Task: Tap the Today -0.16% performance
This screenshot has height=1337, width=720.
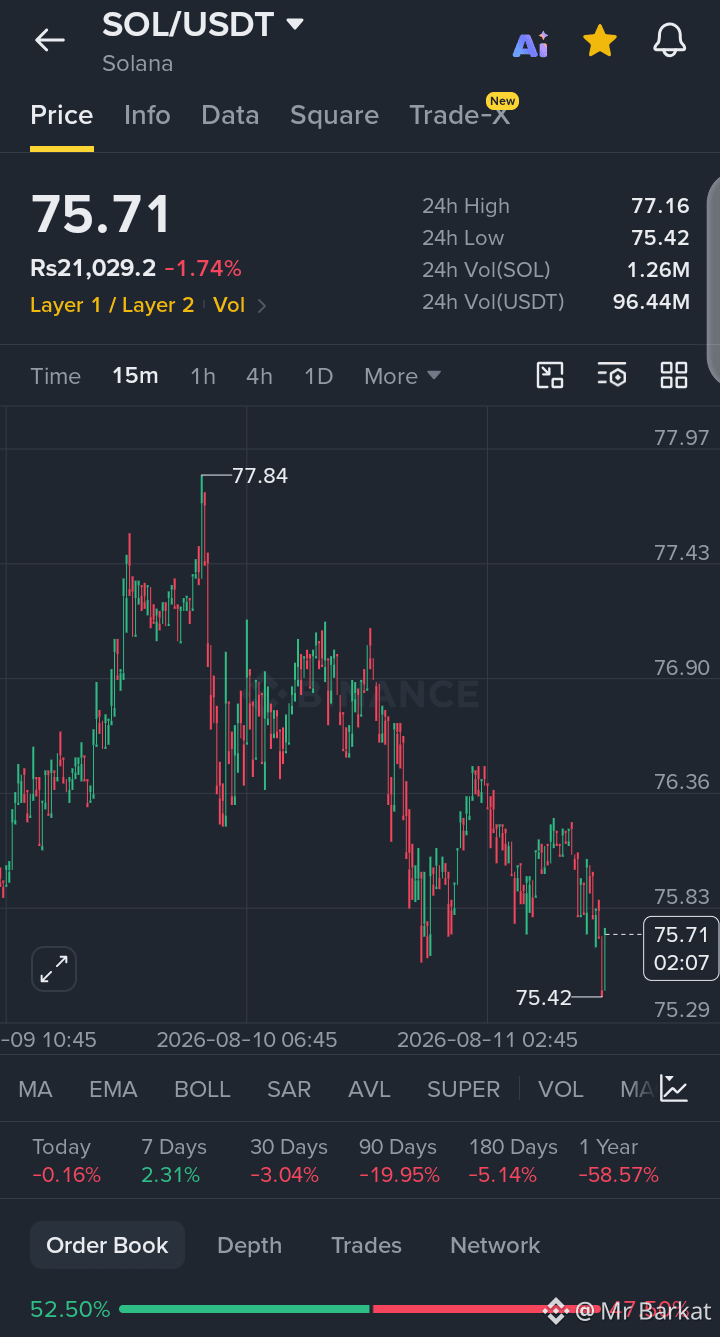Action: pyautogui.click(x=66, y=1161)
